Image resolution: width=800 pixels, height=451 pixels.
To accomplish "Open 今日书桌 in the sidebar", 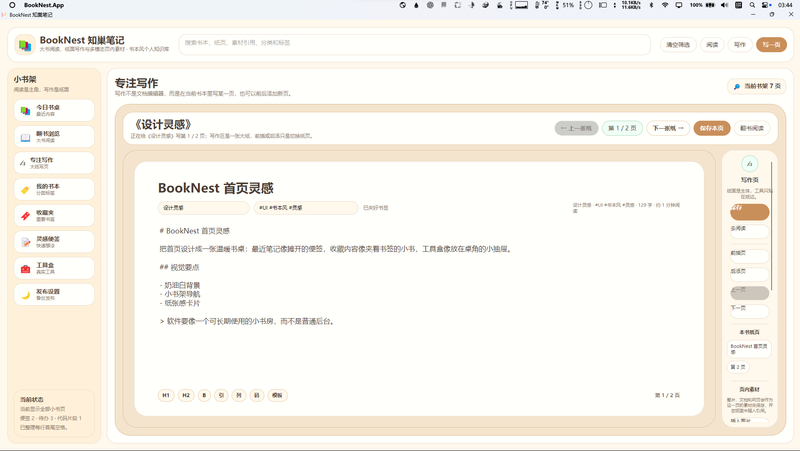I will tap(54, 110).
